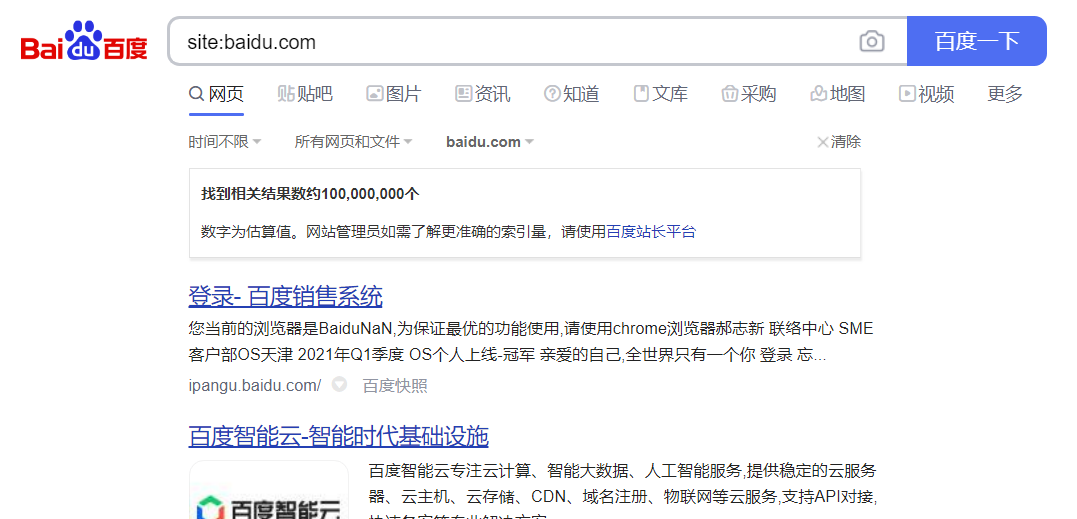Viewport: 1077px width, 519px height.
Task: Click the Baidu logo
Action: click(84, 41)
